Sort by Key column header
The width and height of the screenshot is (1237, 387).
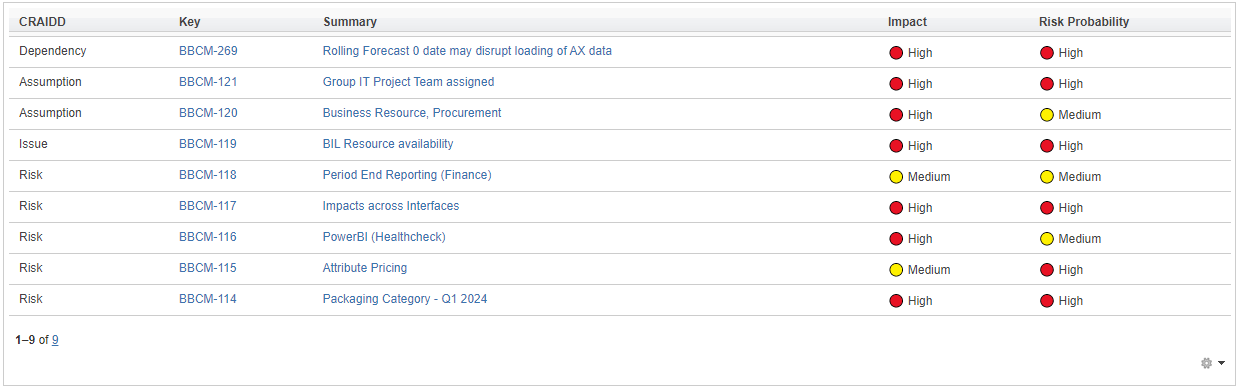(189, 22)
